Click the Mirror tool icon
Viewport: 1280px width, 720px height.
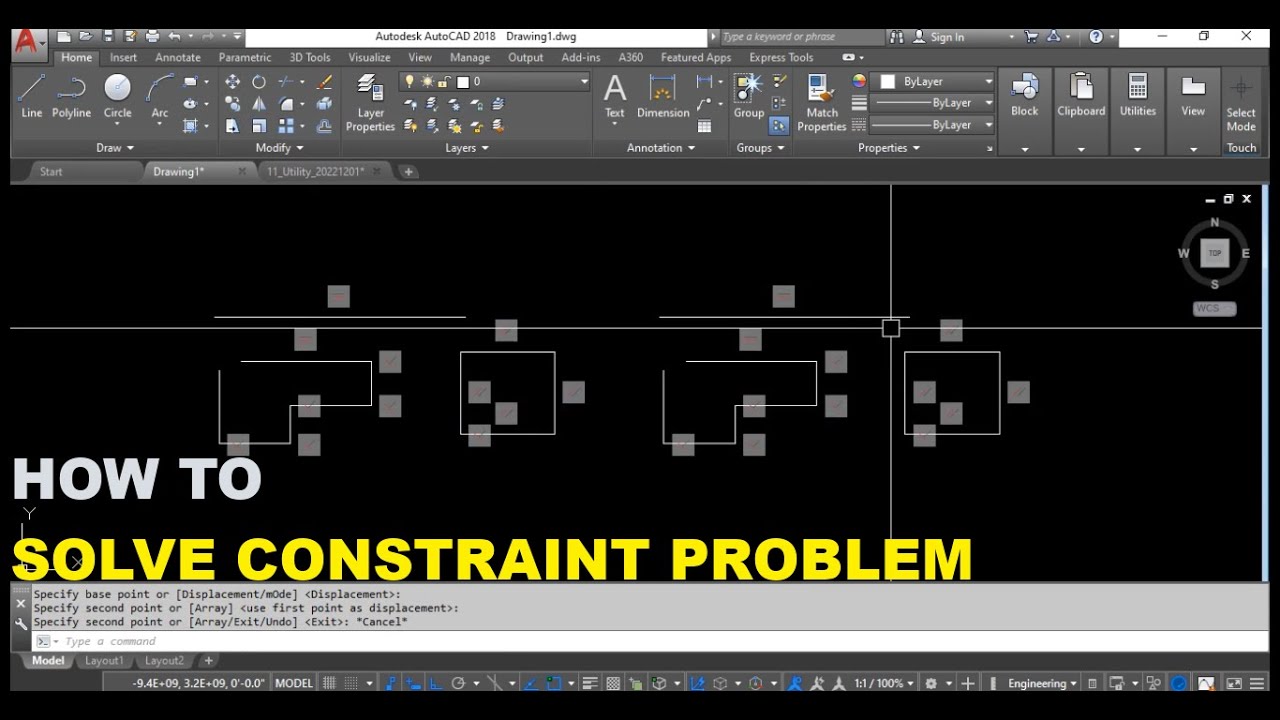coord(259,104)
